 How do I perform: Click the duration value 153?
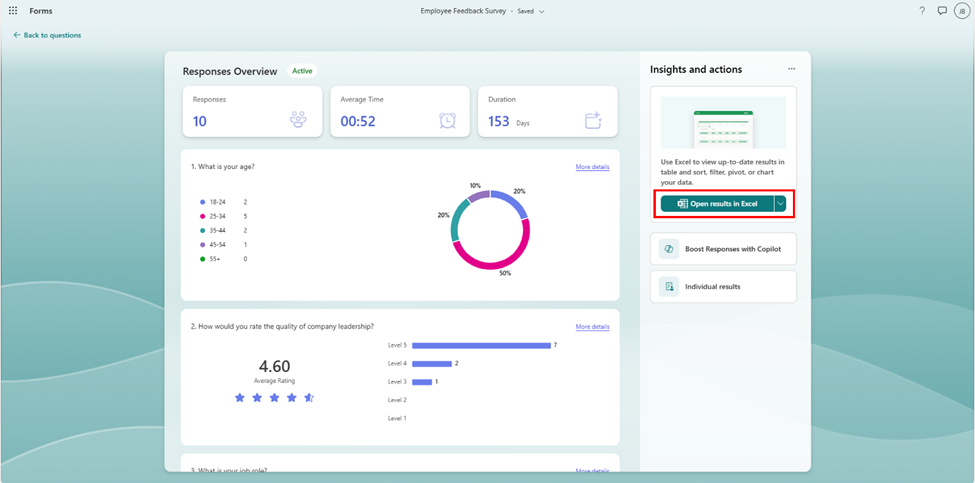[x=499, y=121]
